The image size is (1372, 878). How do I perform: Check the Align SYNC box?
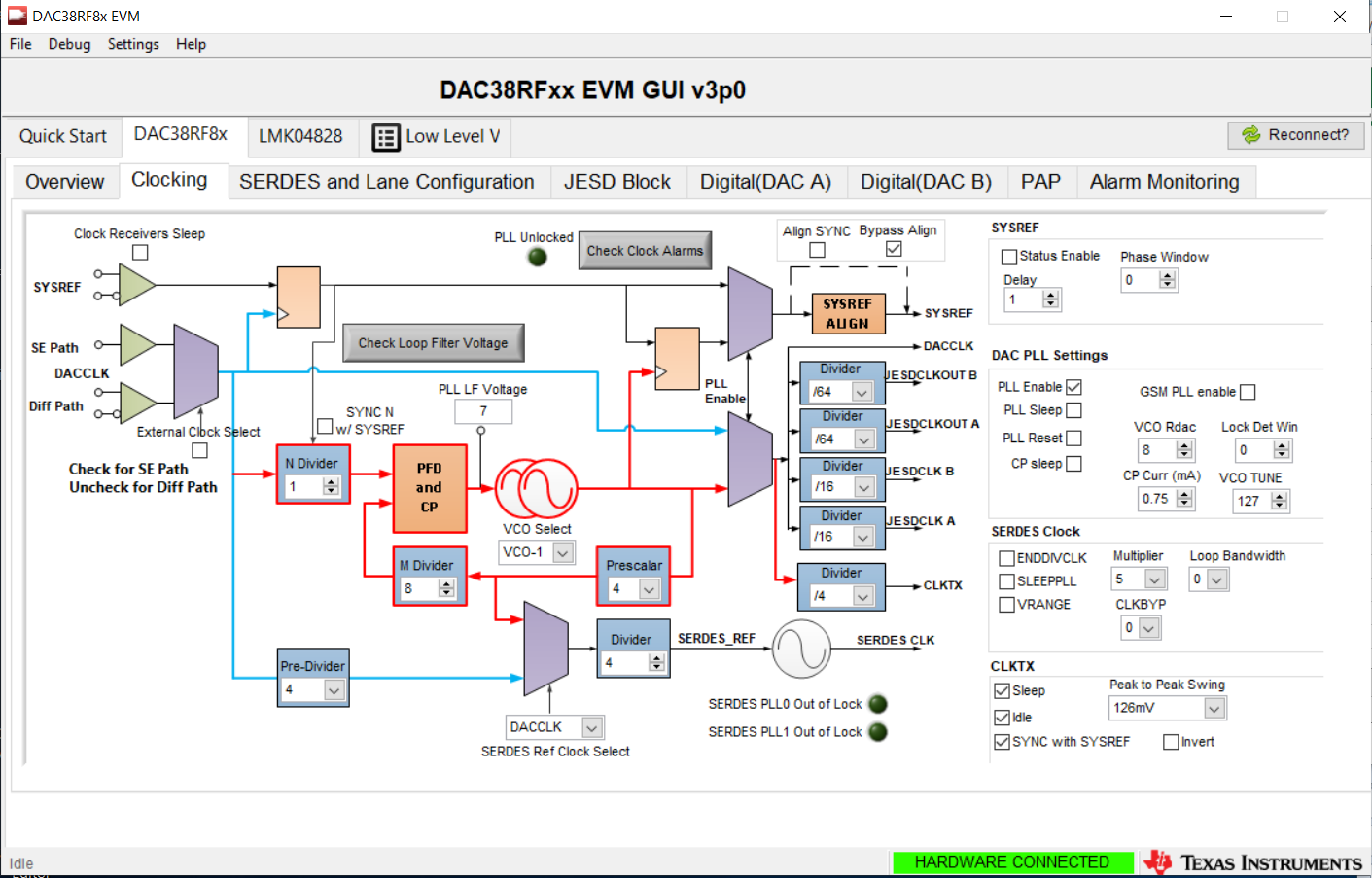point(817,250)
